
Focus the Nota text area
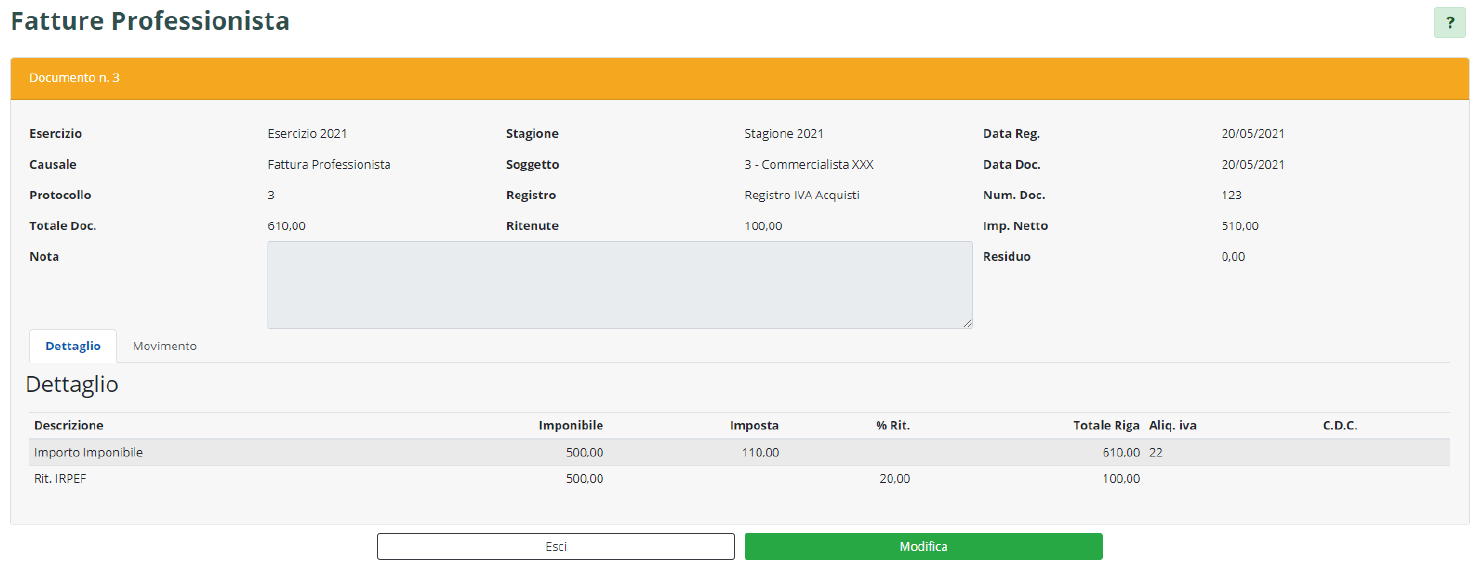619,285
